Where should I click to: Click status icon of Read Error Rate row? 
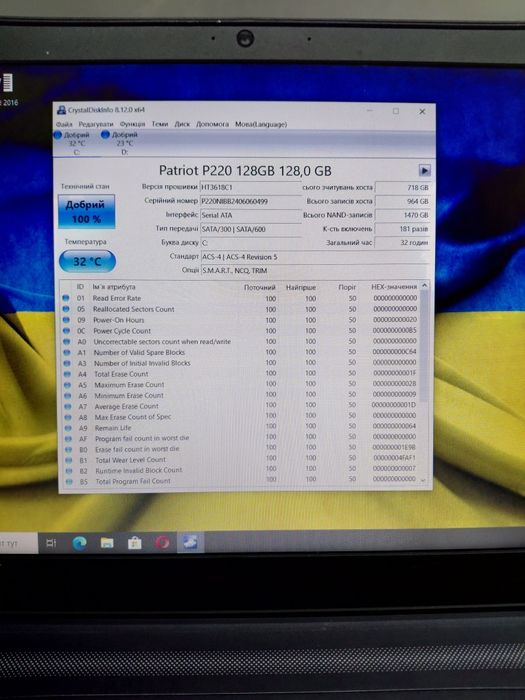(x=66, y=298)
